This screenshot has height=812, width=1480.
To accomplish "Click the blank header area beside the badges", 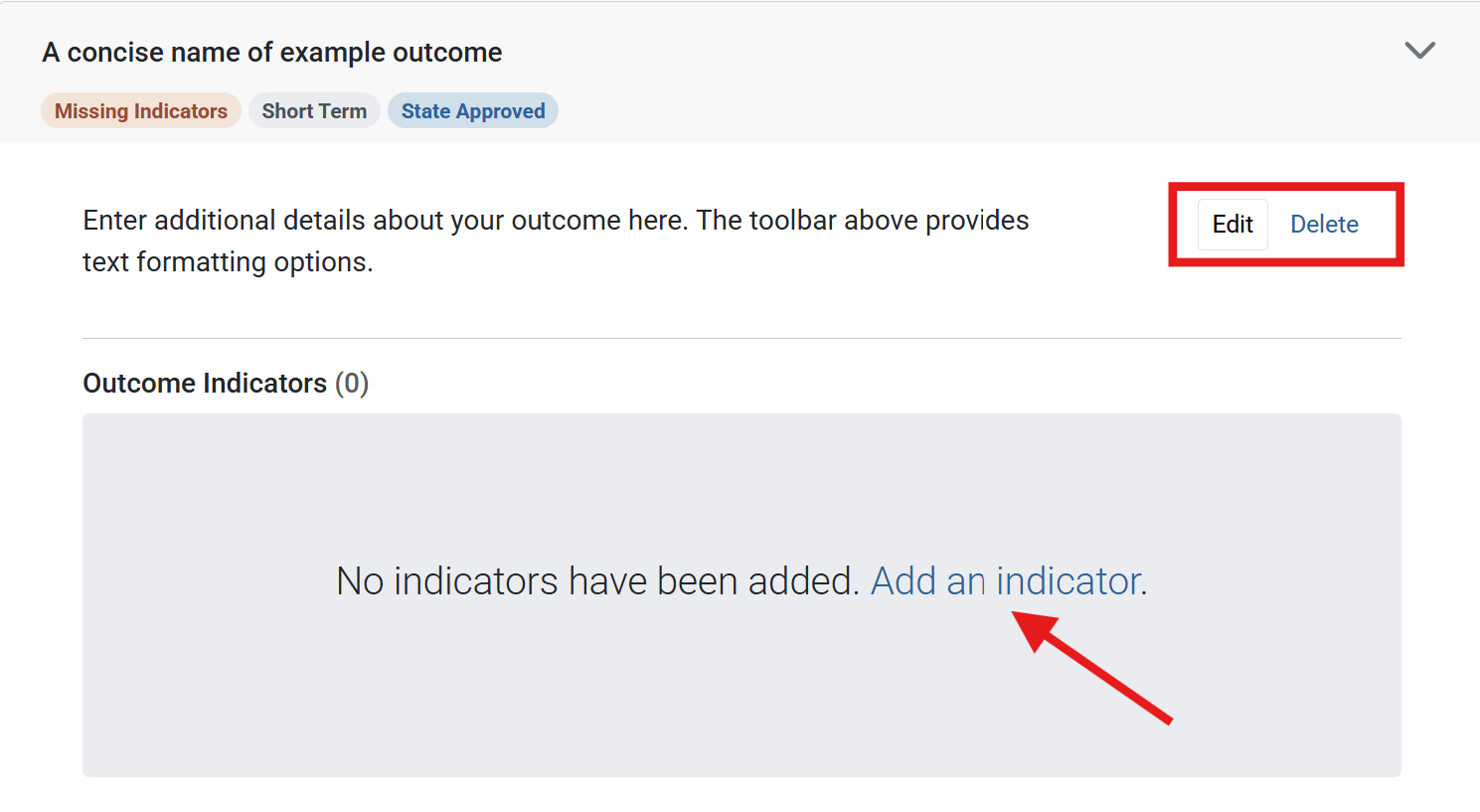I will coord(895,109).
